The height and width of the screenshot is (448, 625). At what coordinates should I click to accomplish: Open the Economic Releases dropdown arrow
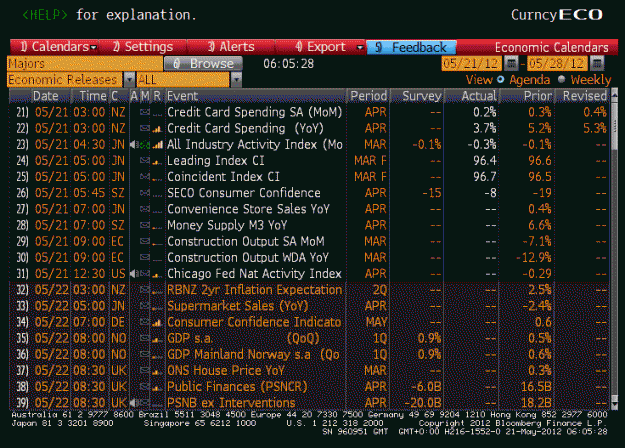pos(129,80)
